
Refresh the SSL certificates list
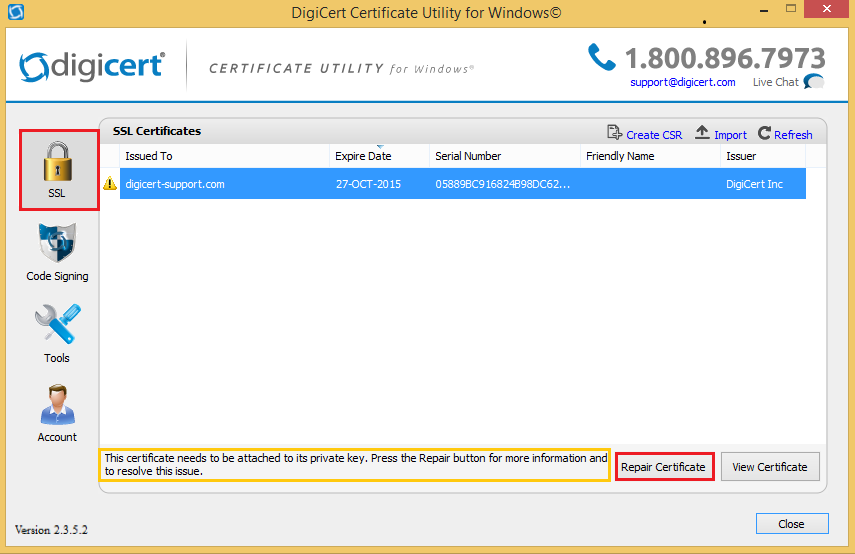(785, 134)
